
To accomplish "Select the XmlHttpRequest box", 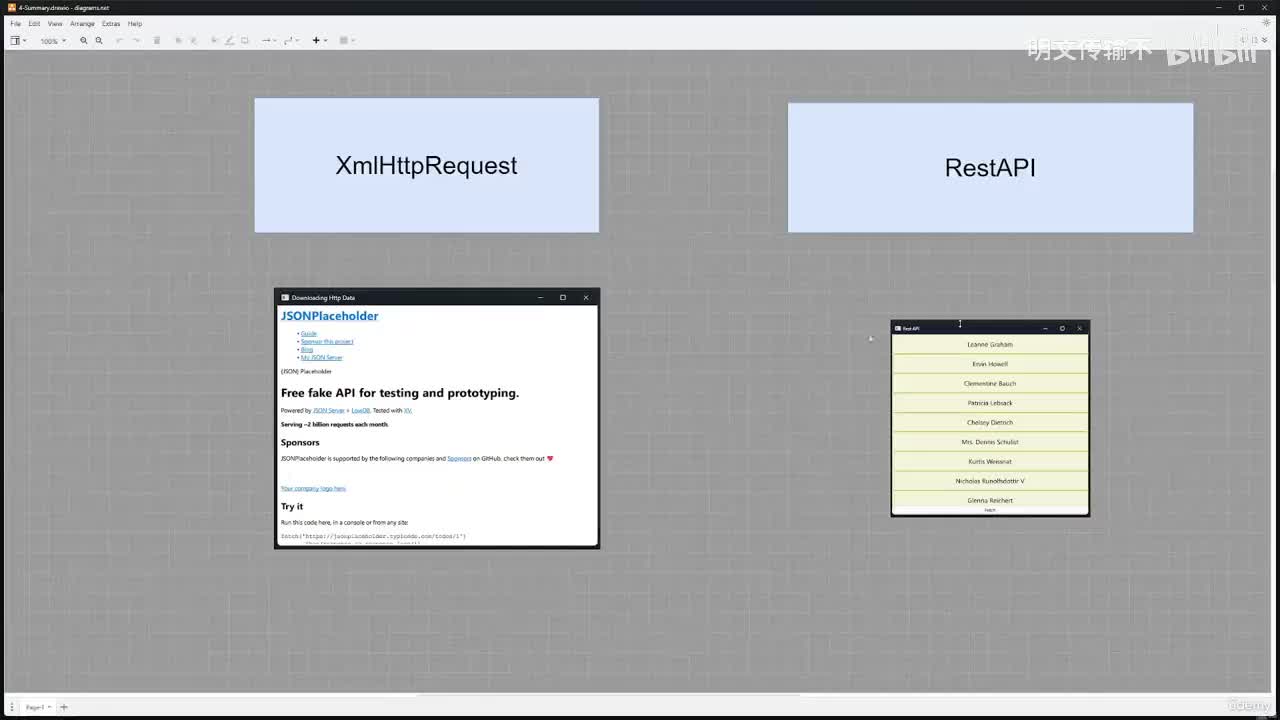I will click(x=427, y=165).
